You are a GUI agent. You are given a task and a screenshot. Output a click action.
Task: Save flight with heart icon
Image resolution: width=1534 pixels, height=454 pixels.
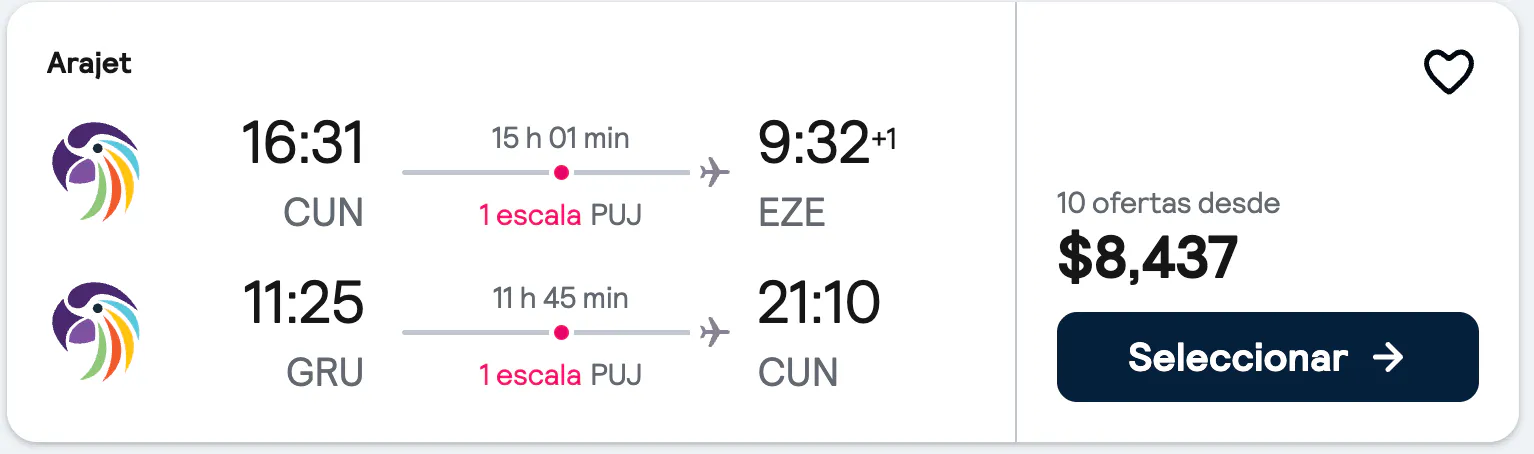coord(1449,72)
